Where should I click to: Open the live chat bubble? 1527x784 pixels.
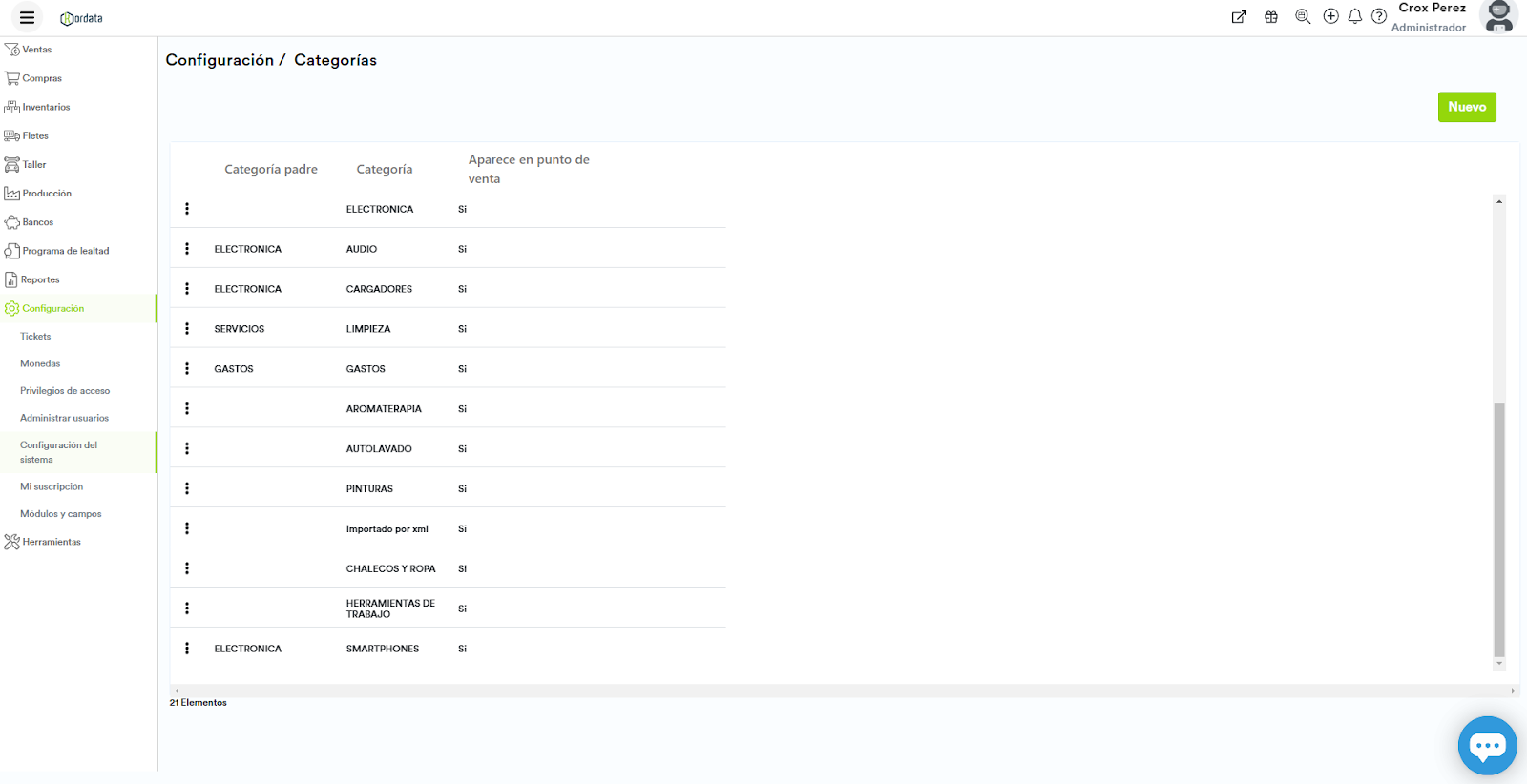1487,745
